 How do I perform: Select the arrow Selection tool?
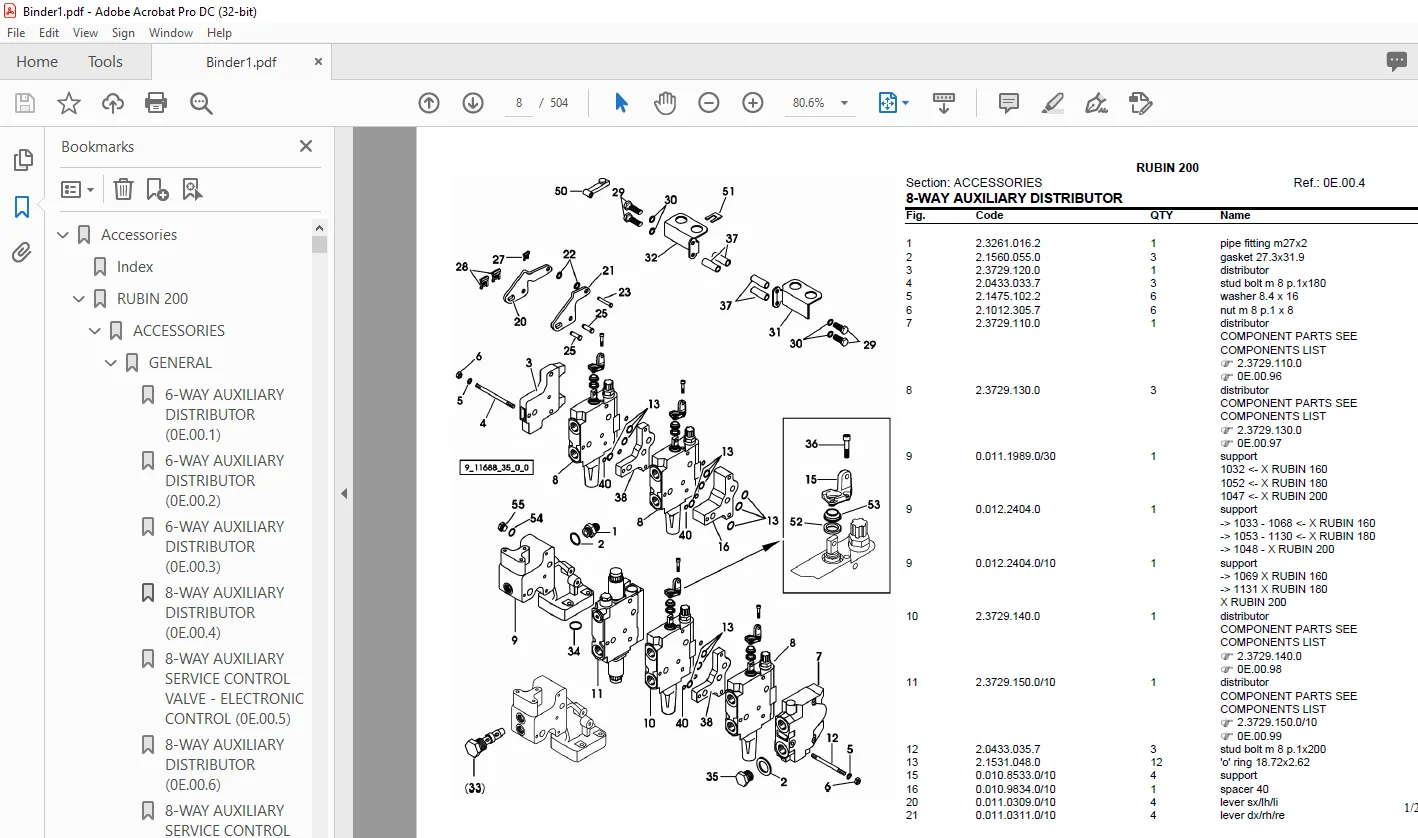pyautogui.click(x=621, y=103)
